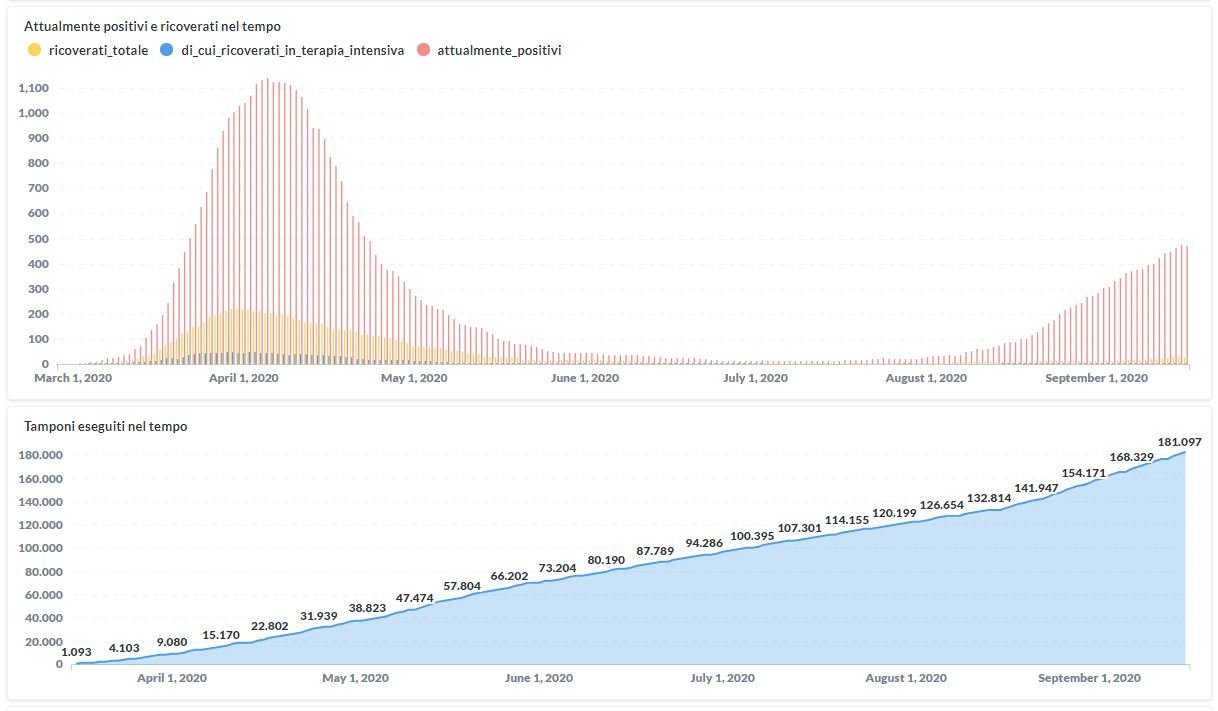Open the 'Tamponi eseguiti nel tempo' chart title
Viewport: 1218px width, 711px height.
pyautogui.click(x=106, y=426)
